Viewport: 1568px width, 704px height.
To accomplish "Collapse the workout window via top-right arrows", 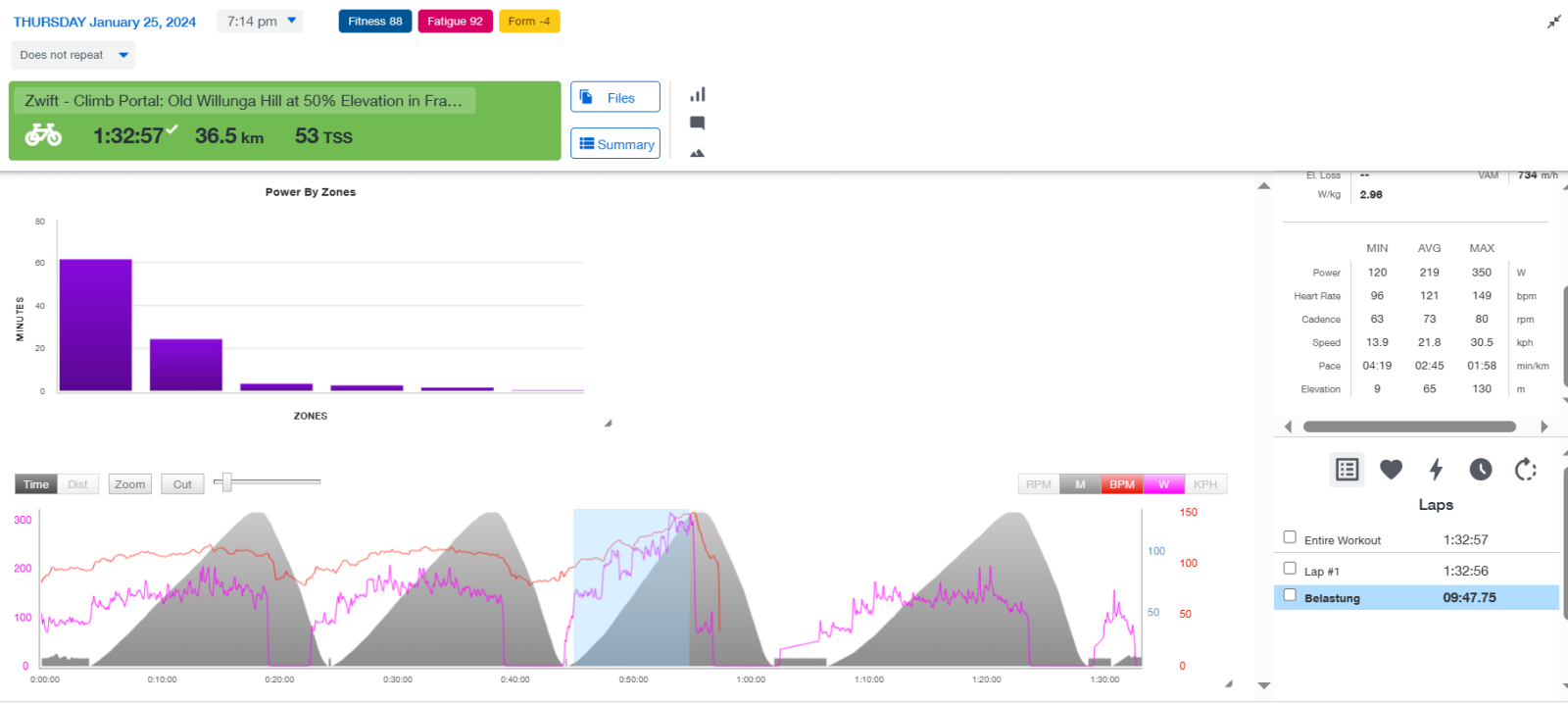I will tap(1553, 22).
